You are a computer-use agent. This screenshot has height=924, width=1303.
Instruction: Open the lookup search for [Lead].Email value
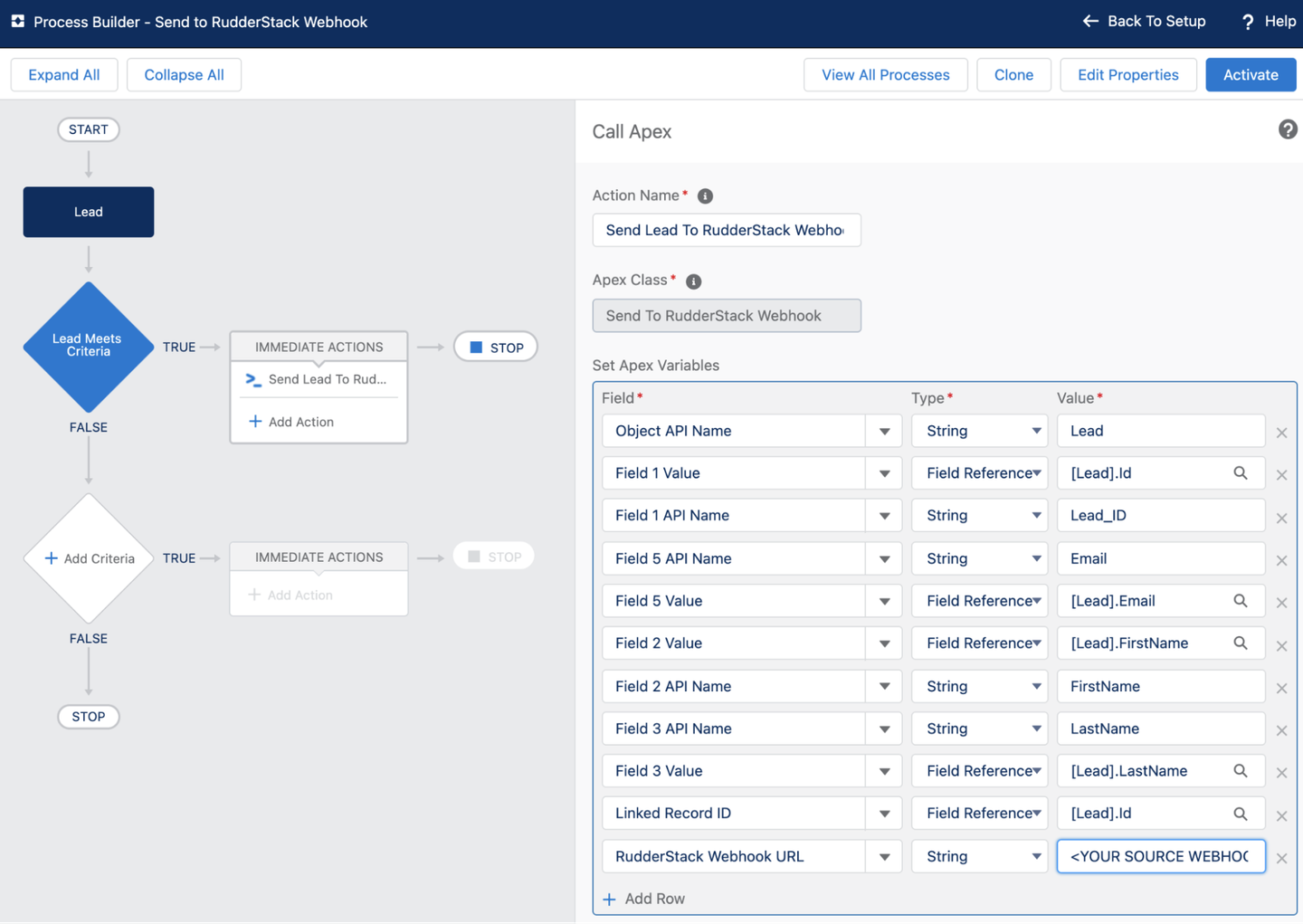tap(1240, 601)
